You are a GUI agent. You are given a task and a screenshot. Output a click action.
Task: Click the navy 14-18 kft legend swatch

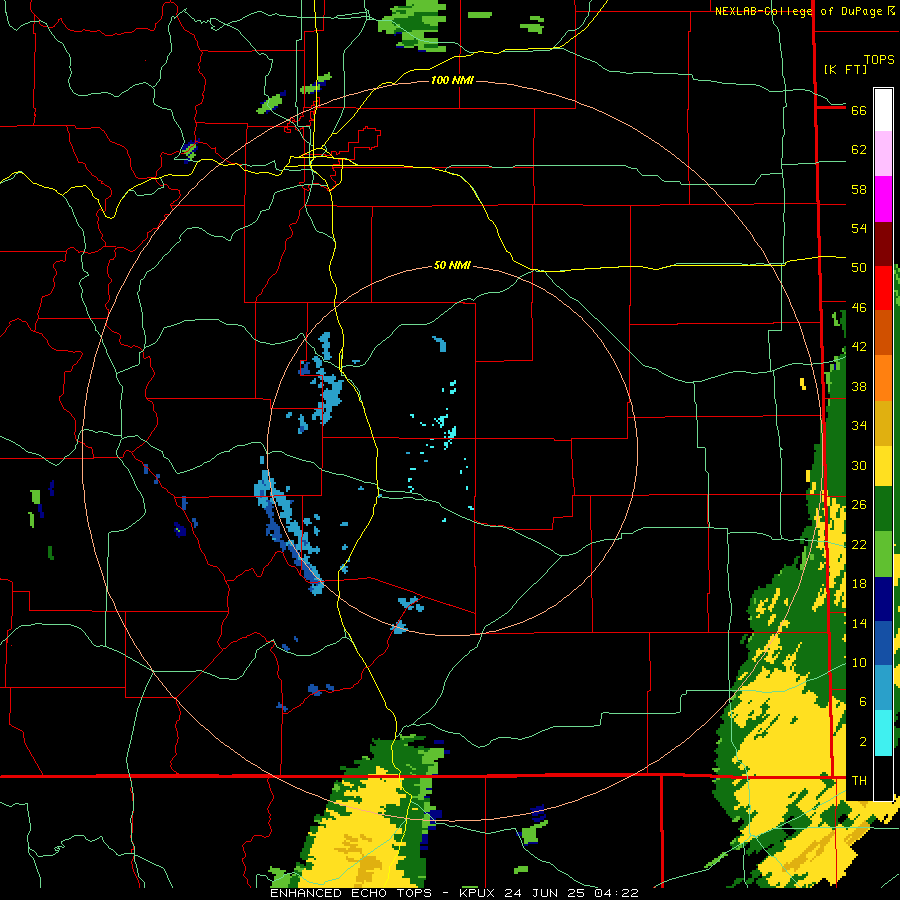883,599
